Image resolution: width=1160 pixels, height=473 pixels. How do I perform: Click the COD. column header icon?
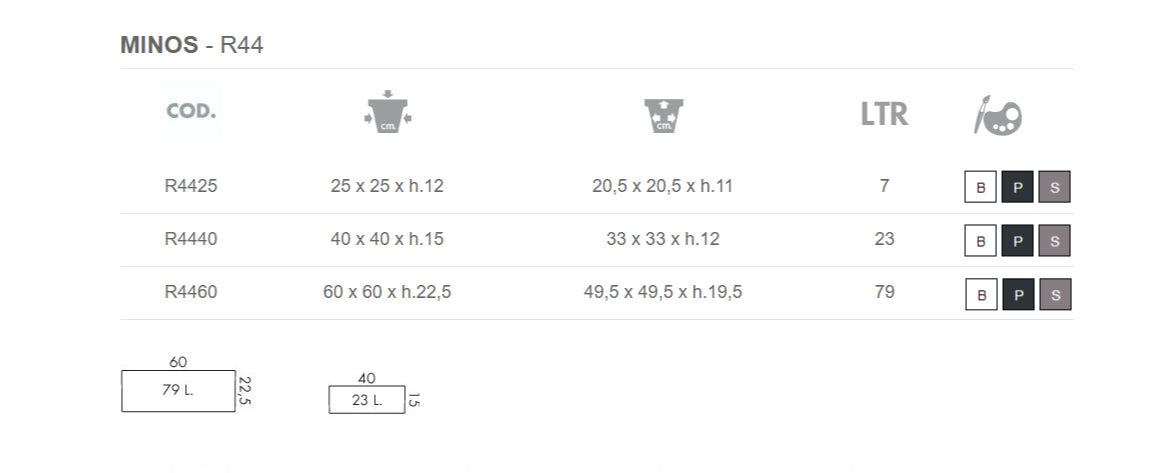pos(191,112)
